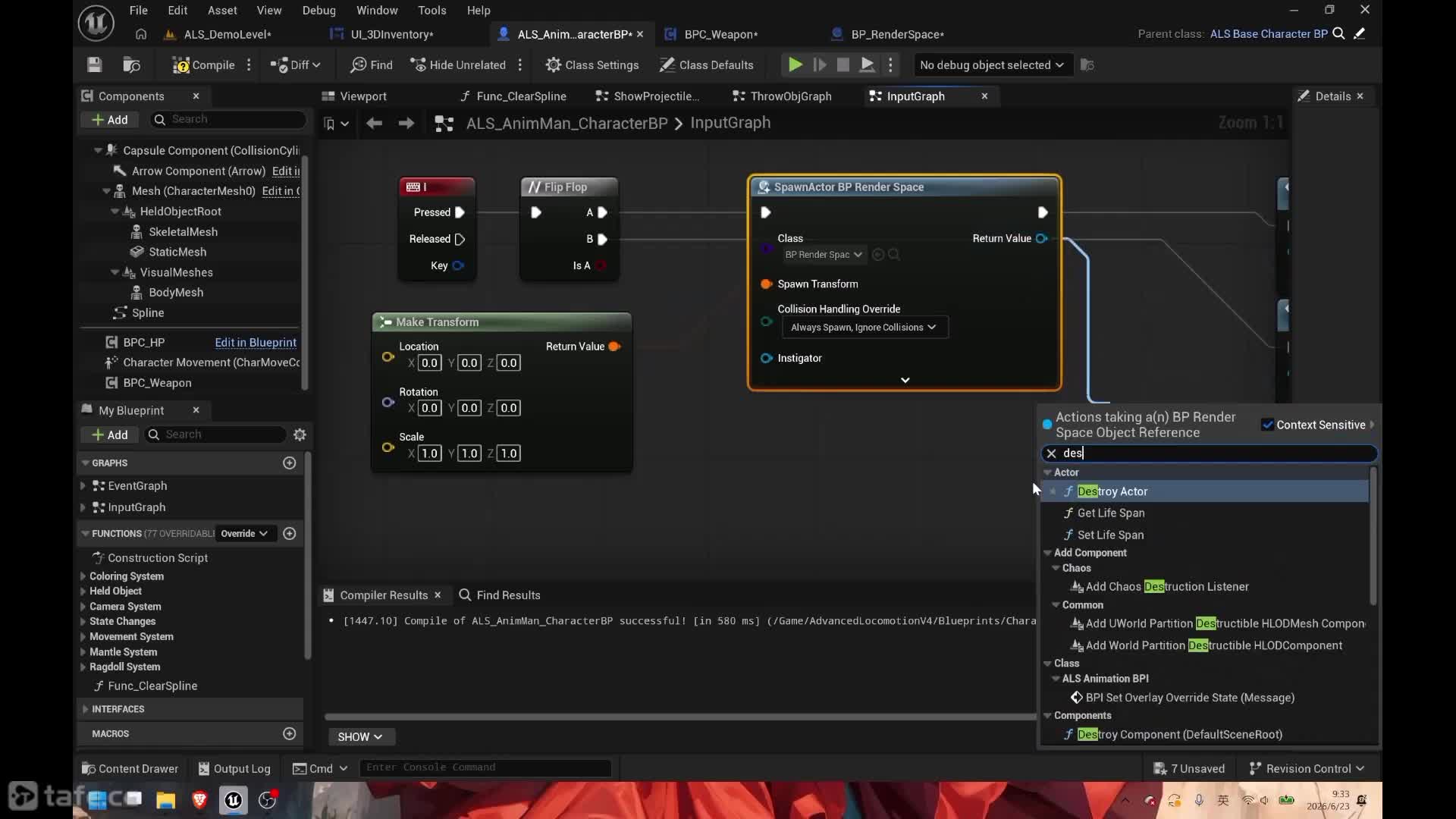Open the Tools menu

(432, 11)
